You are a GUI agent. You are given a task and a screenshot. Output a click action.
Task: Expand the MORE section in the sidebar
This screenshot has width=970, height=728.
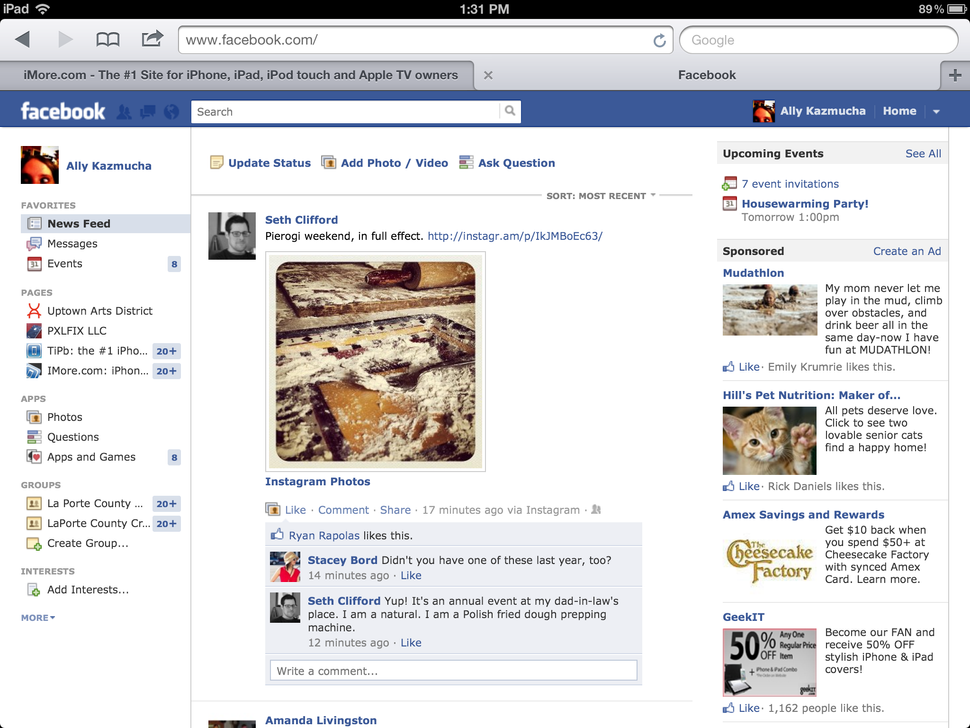click(x=37, y=617)
